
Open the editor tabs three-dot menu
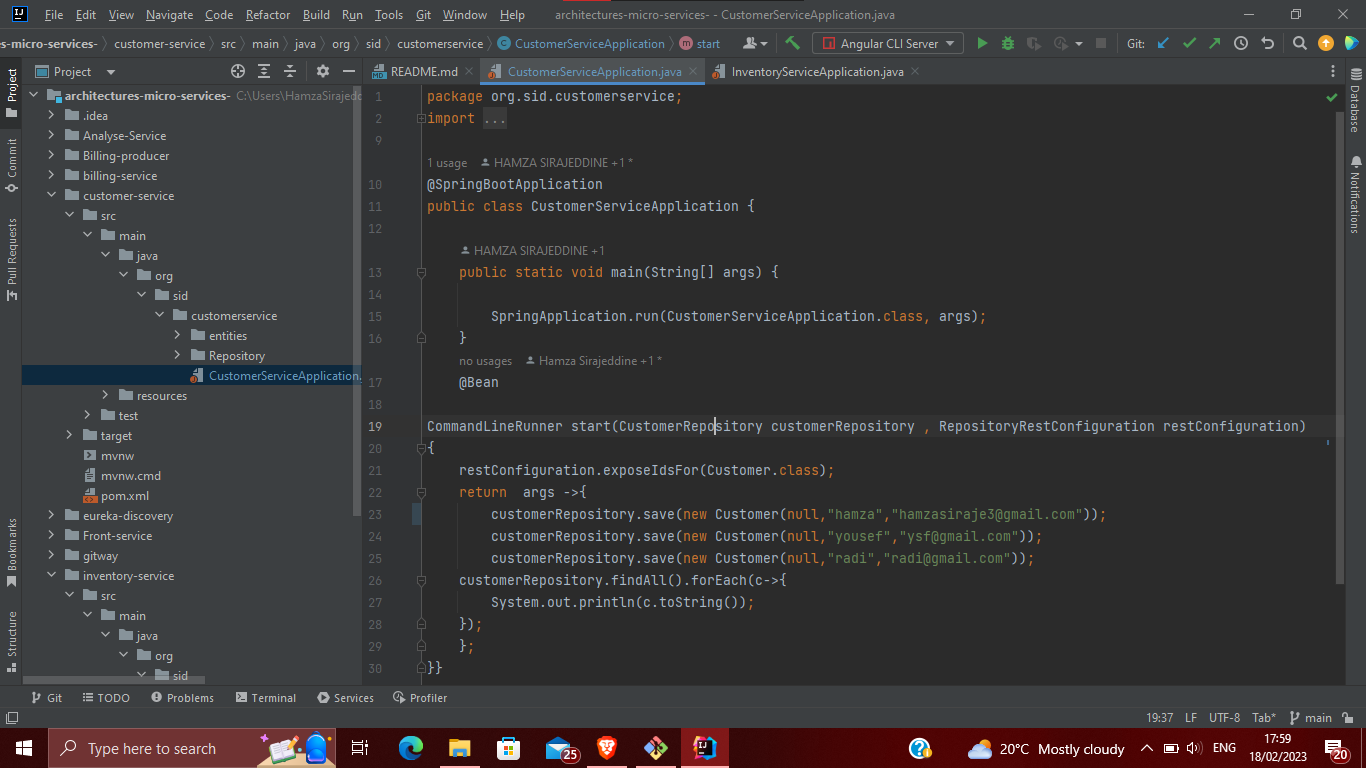point(1332,72)
